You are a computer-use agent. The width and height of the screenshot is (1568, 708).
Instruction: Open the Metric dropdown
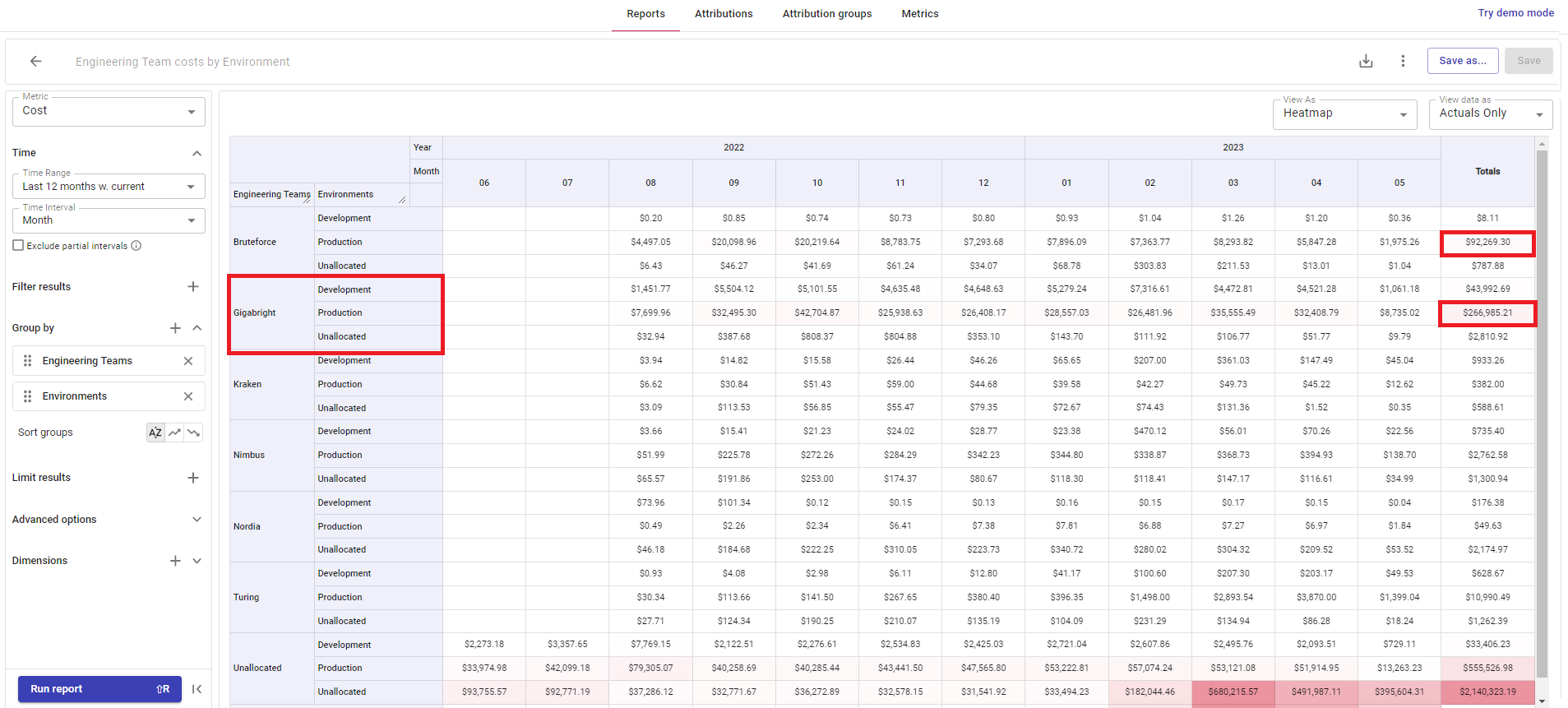[x=109, y=111]
